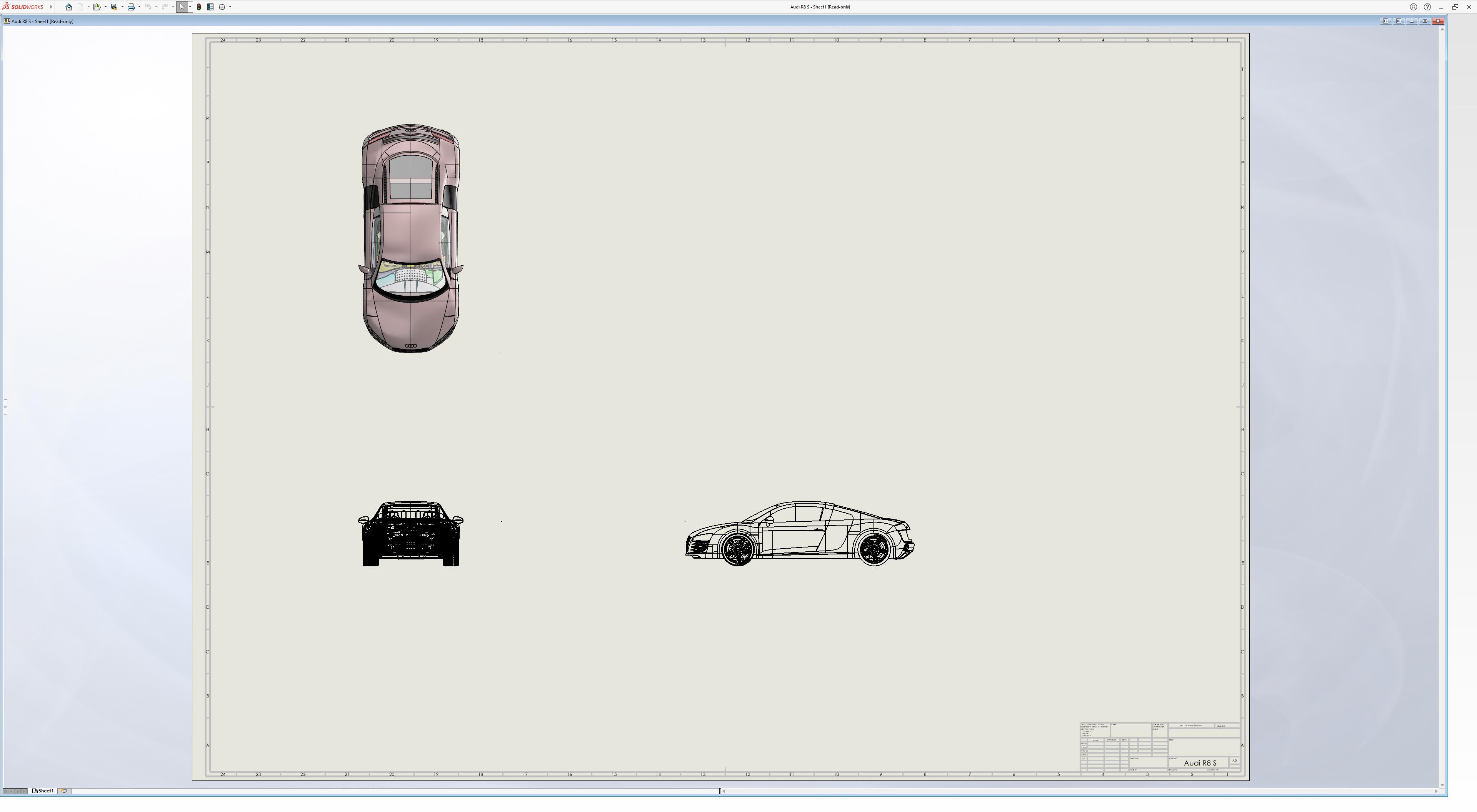Click the user login profile icon
1477x812 pixels.
coord(1414,7)
